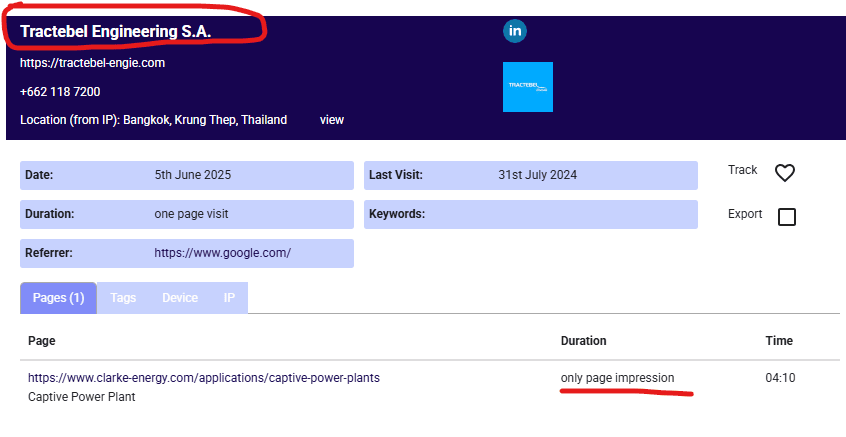Click the Tractebel company logo thumbnail

tap(528, 87)
